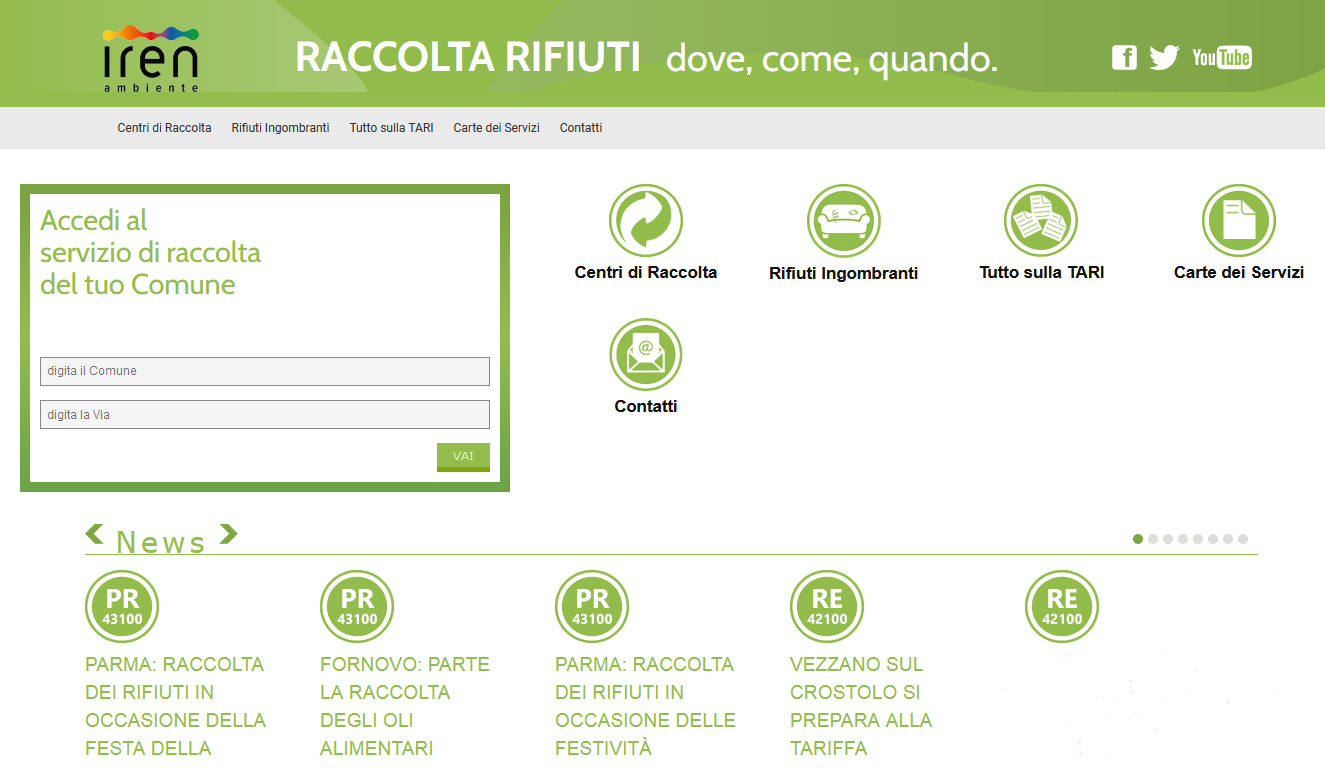The height and width of the screenshot is (768, 1325).
Task: Open Rifiuti Ingombranti in the navigation bar
Action: point(280,128)
